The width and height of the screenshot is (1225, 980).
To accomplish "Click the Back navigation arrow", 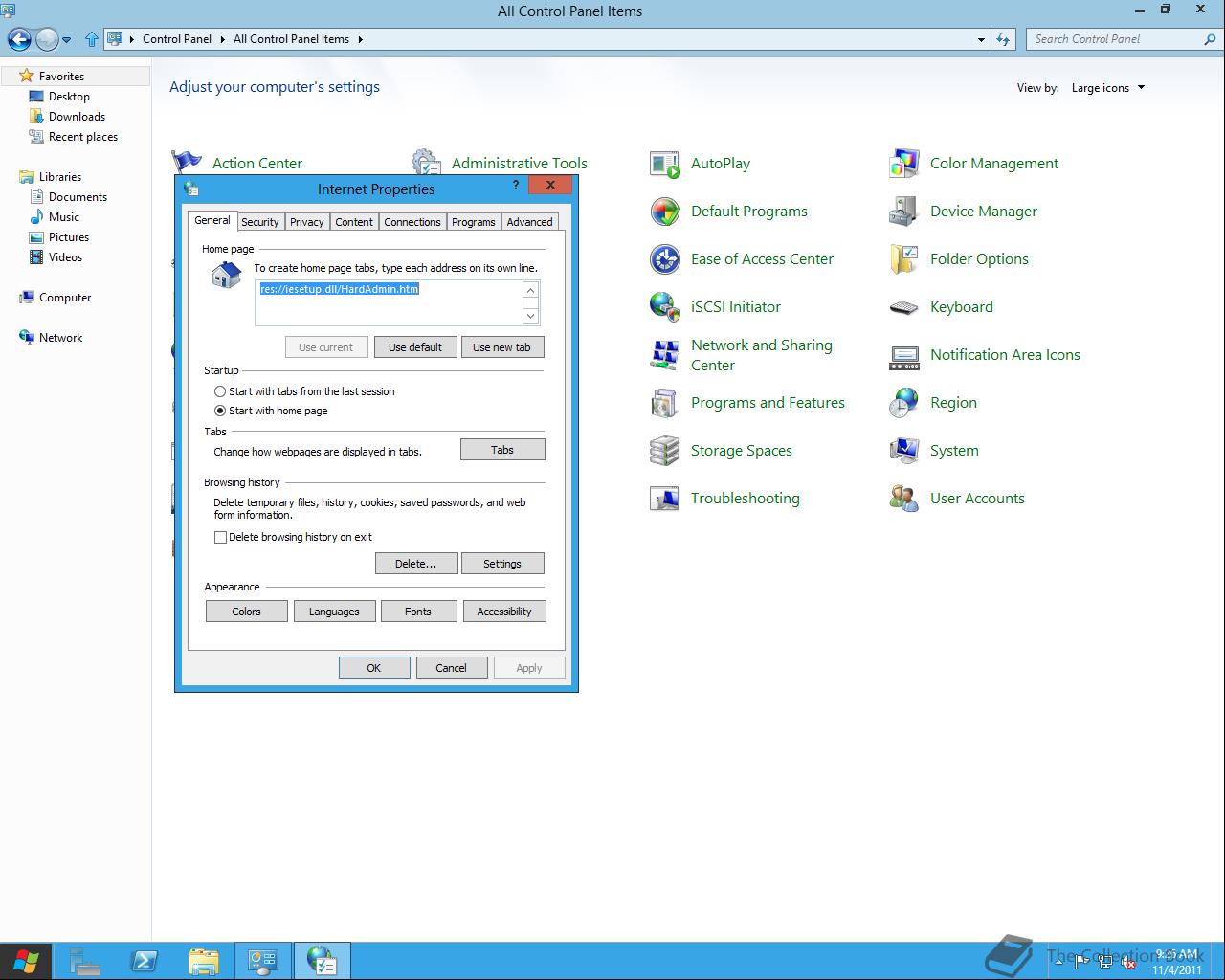I will tap(19, 39).
